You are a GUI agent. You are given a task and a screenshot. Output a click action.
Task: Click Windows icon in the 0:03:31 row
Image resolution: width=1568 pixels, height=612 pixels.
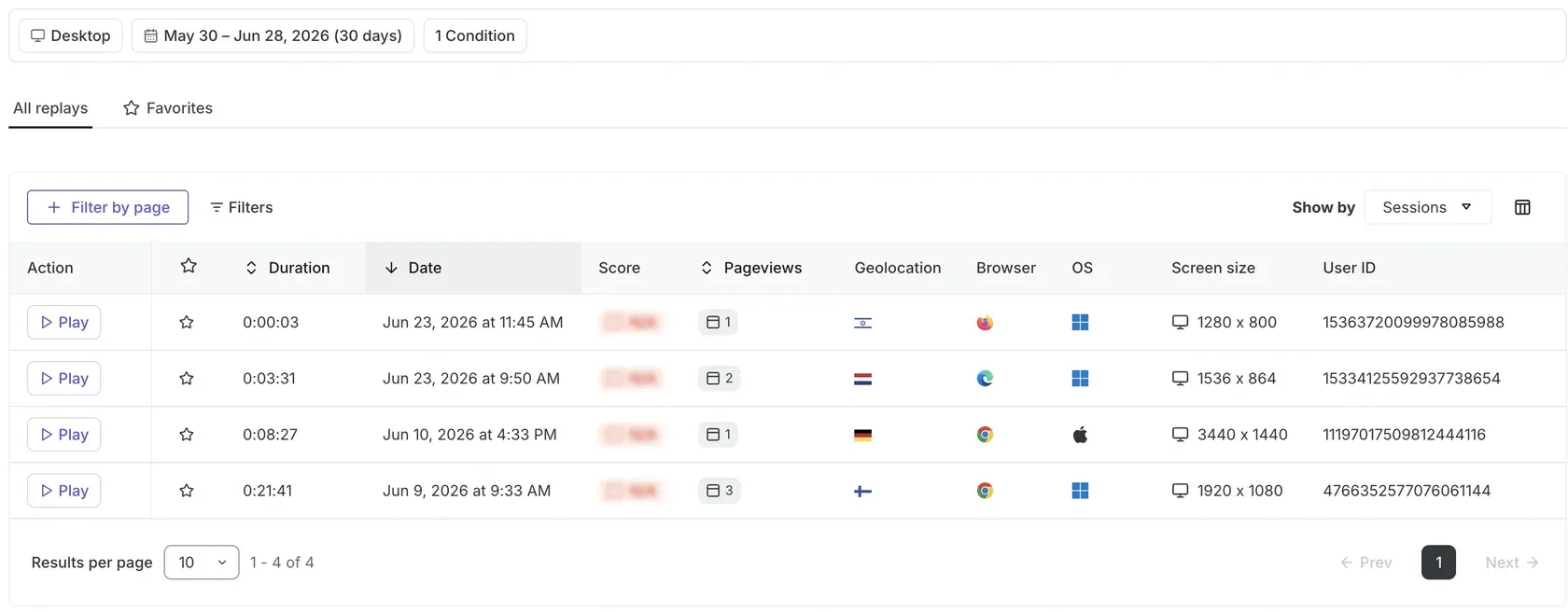pos(1080,379)
